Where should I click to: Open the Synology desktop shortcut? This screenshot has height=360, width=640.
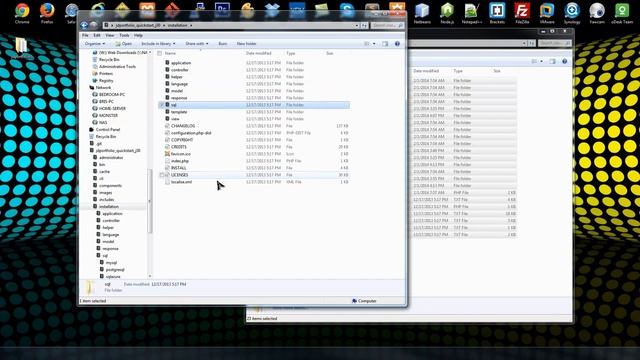pyautogui.click(x=572, y=12)
